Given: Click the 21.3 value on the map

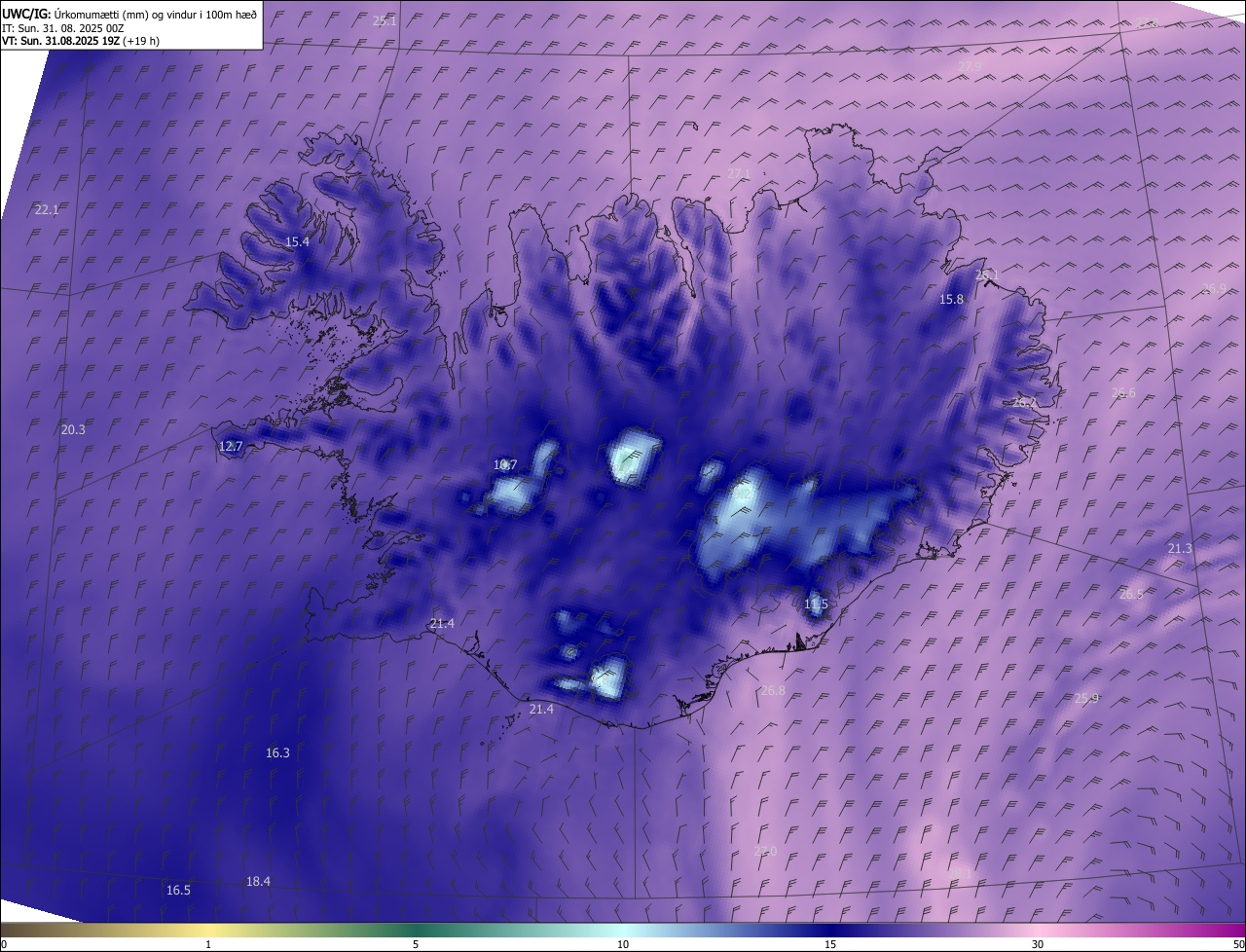Looking at the screenshot, I should pyautogui.click(x=1180, y=549).
